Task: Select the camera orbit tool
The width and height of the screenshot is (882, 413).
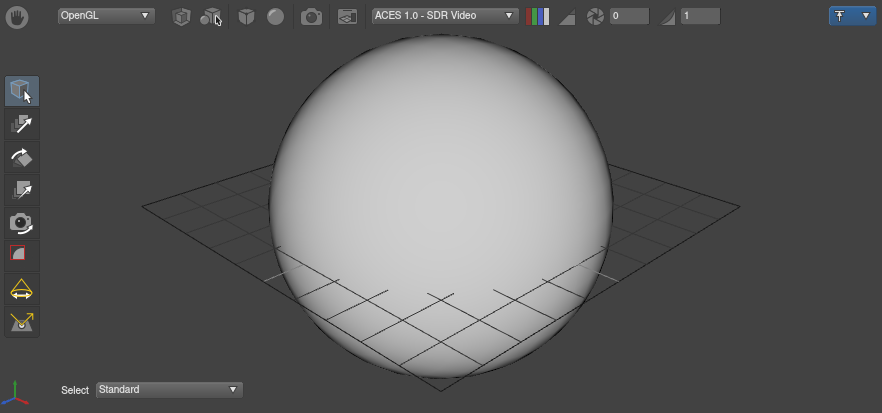Action: pyautogui.click(x=22, y=223)
